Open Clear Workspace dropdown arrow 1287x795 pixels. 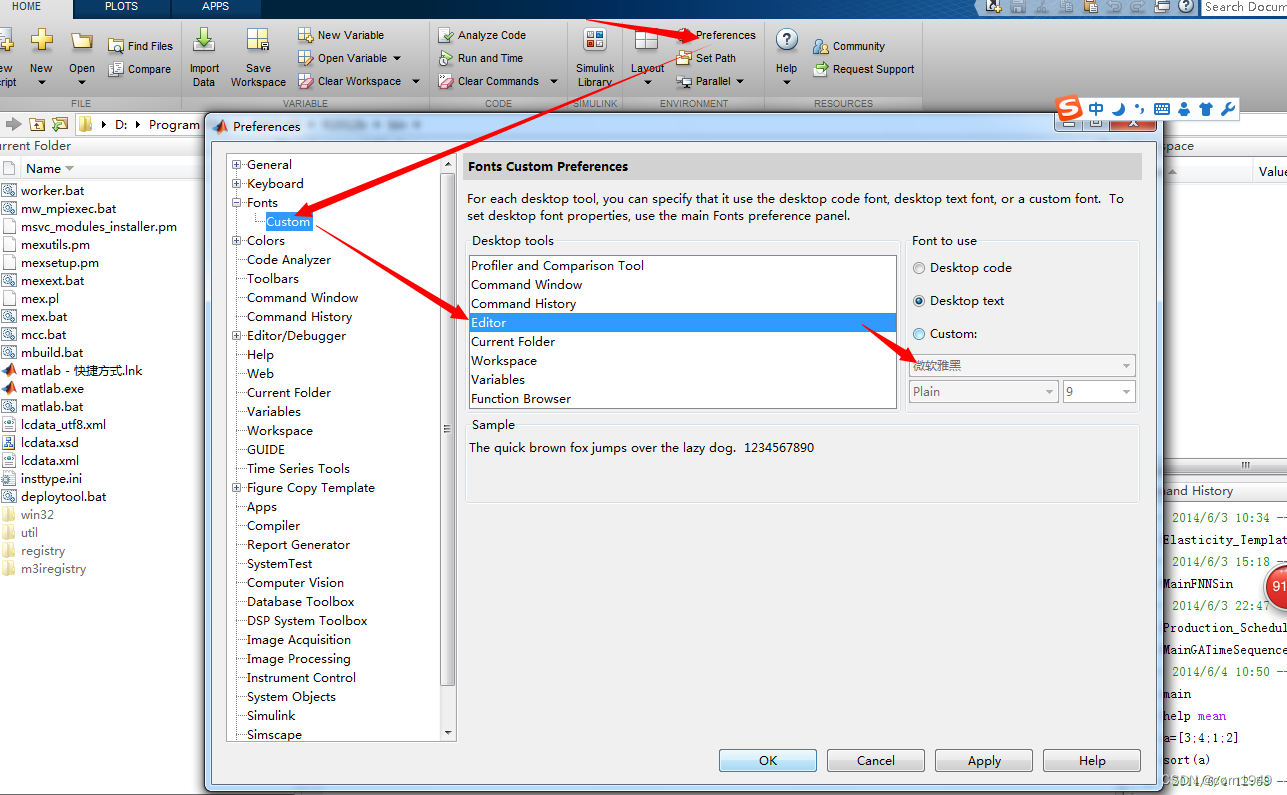(416, 82)
